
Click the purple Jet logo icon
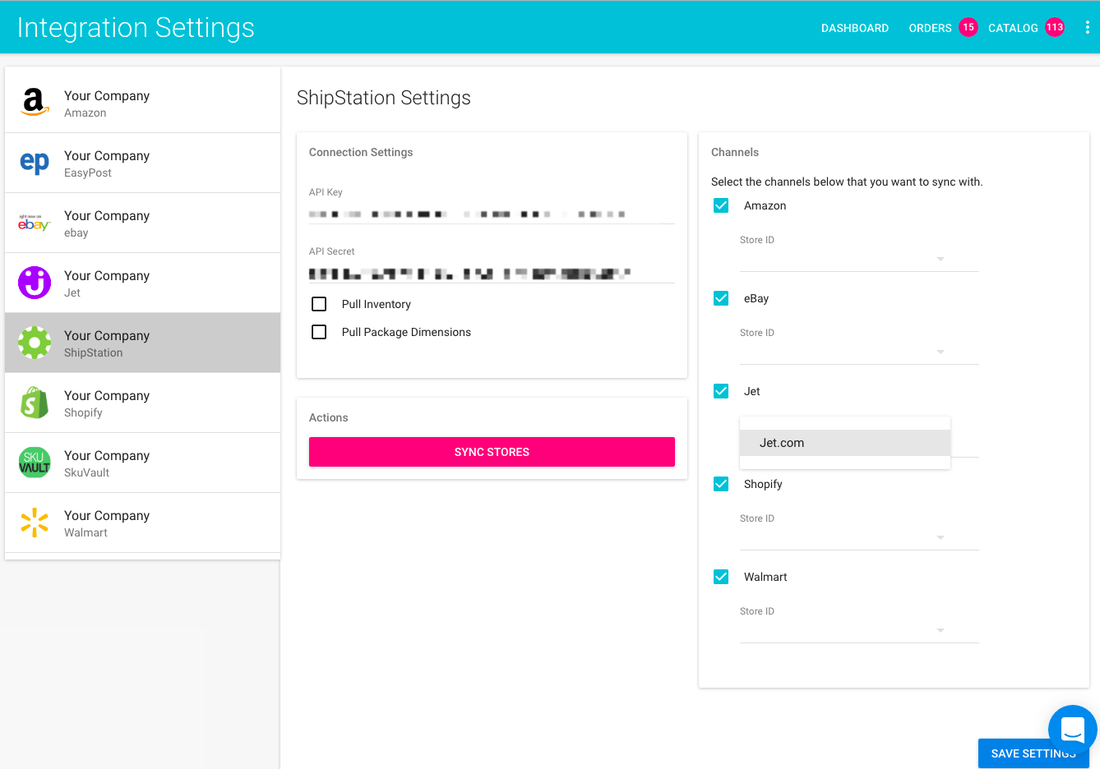(x=34, y=283)
